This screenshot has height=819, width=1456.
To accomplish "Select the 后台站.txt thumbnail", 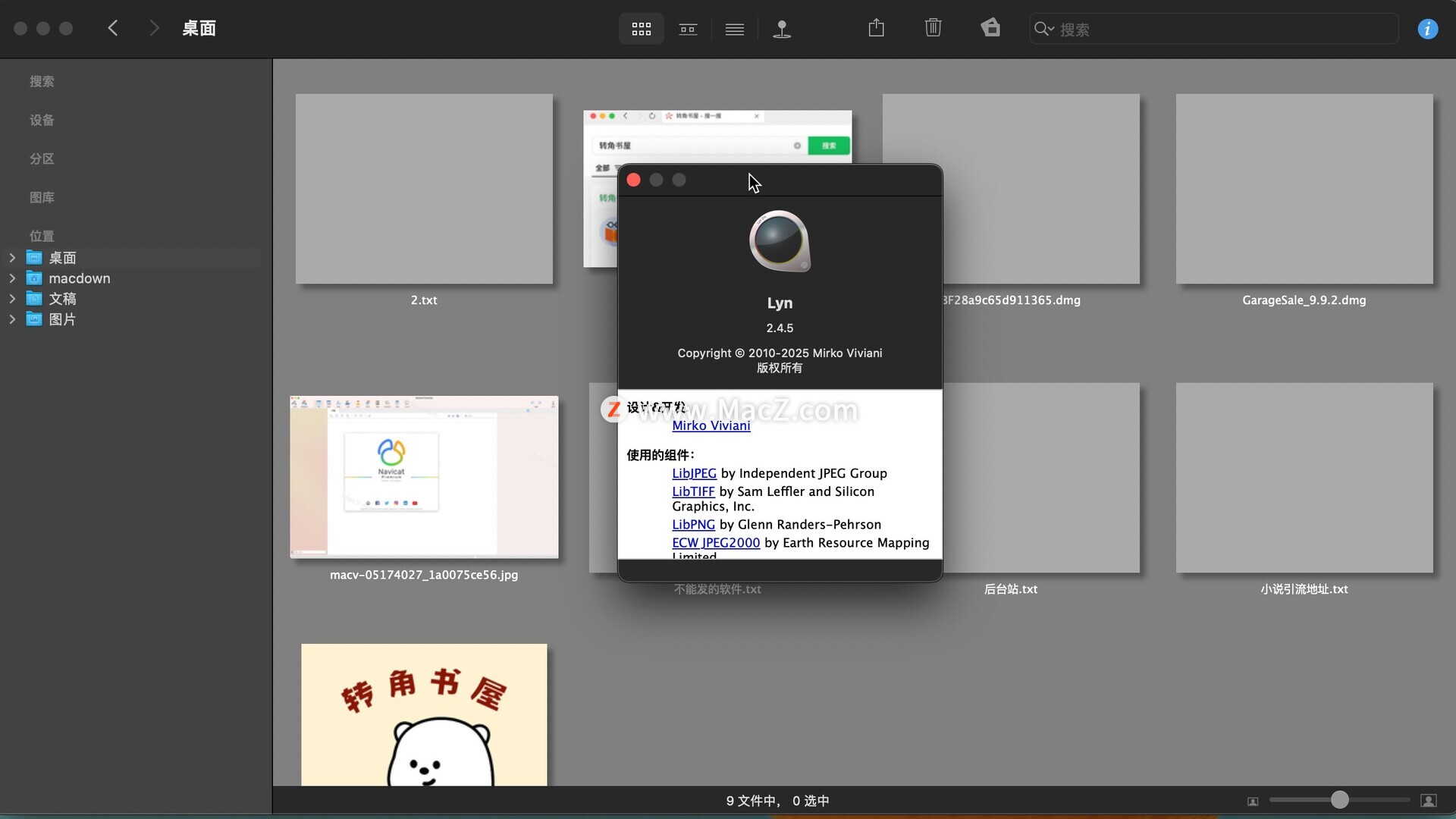I will coord(1041,478).
